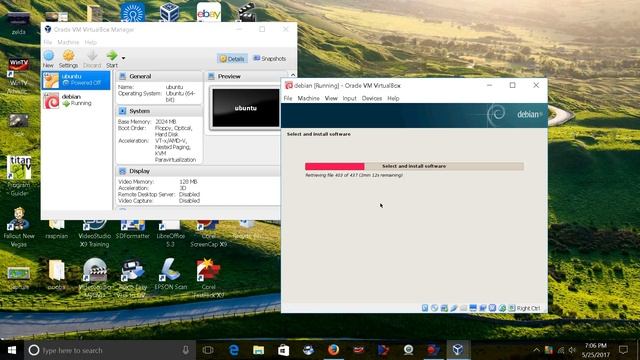Click the taskbar search box
Image resolution: width=640 pixels, height=360 pixels.
click(110, 350)
